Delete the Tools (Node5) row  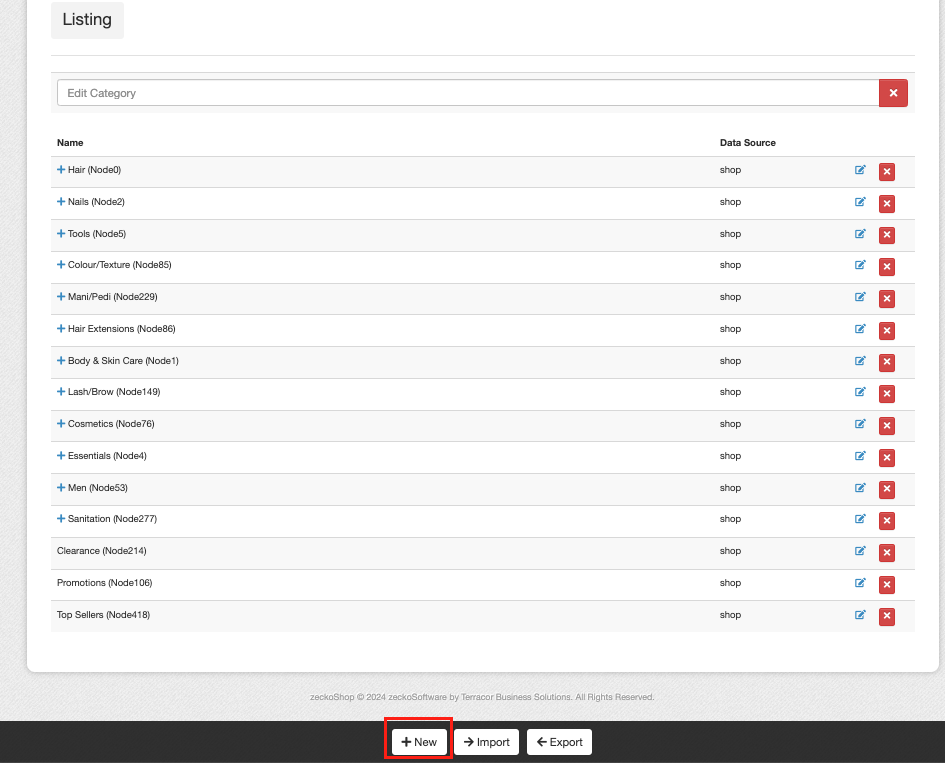coord(887,236)
